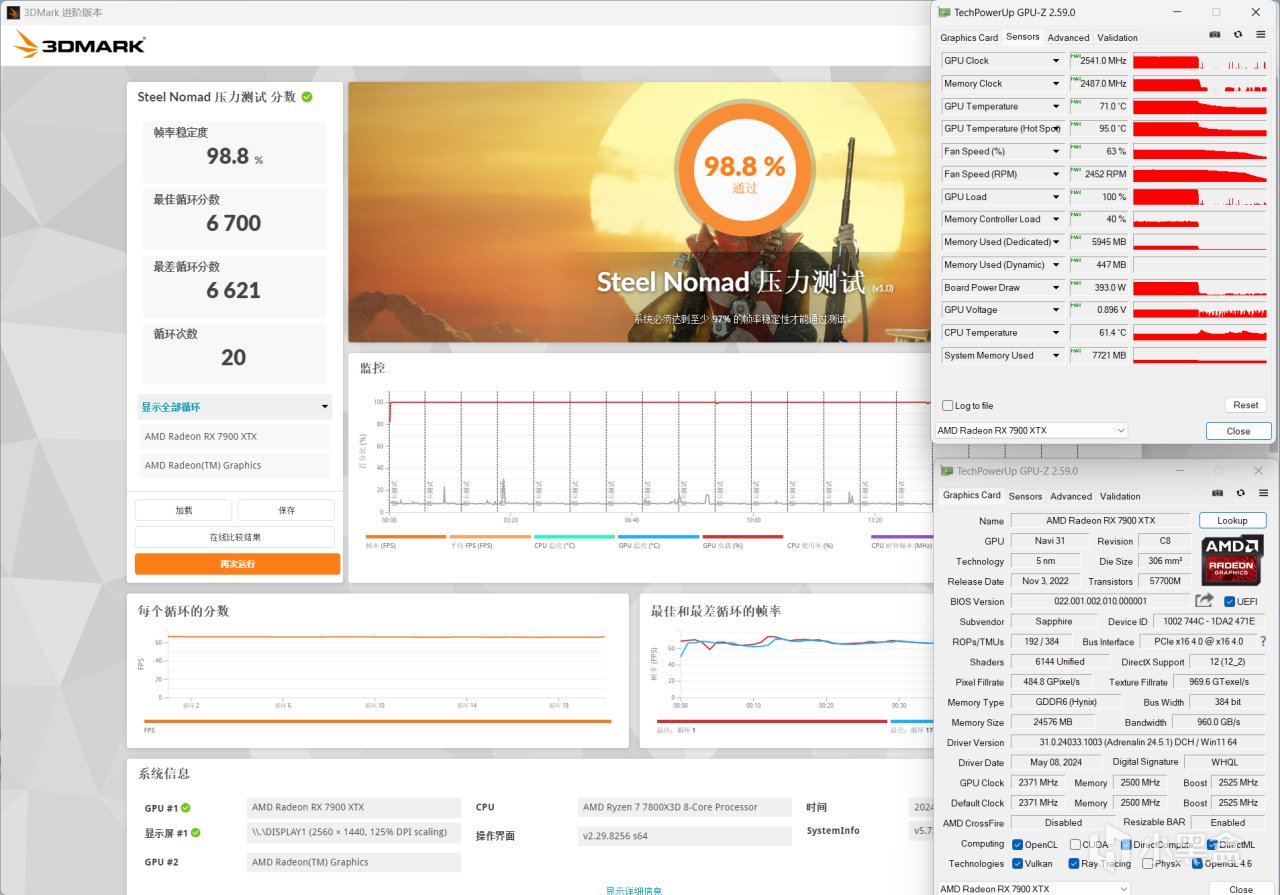The width and height of the screenshot is (1280, 895).
Task: Click the GPU Name field in Graphics Card window
Action: click(1100, 520)
